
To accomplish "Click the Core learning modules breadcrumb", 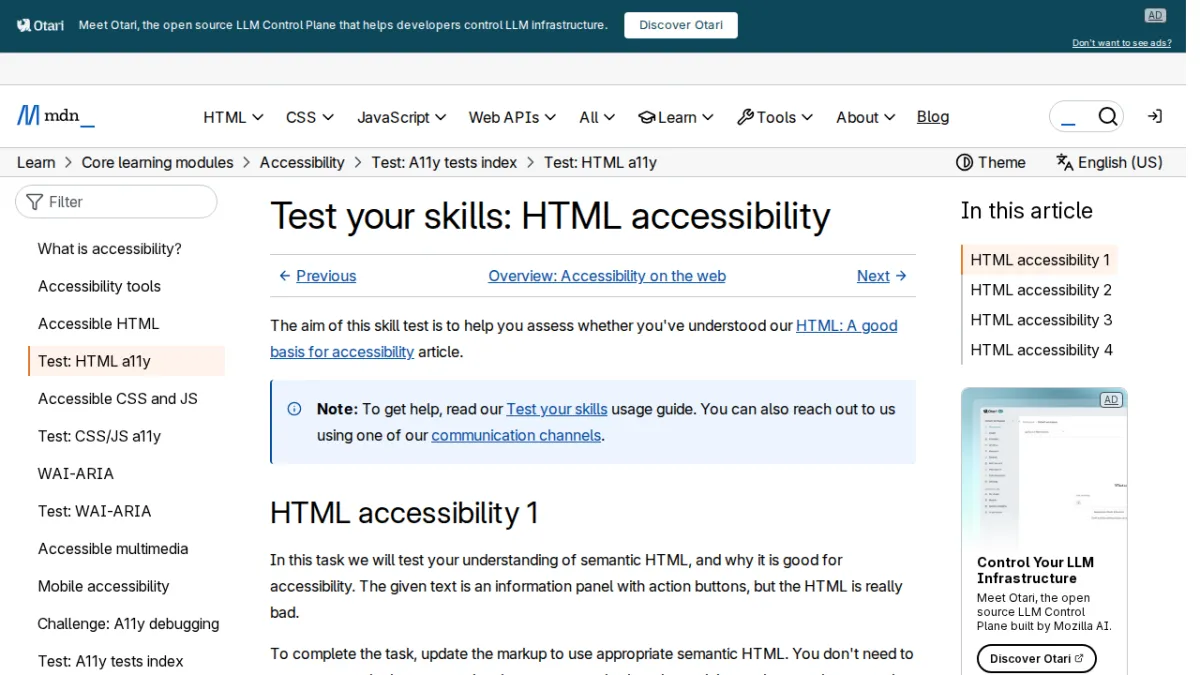I will click(x=158, y=162).
